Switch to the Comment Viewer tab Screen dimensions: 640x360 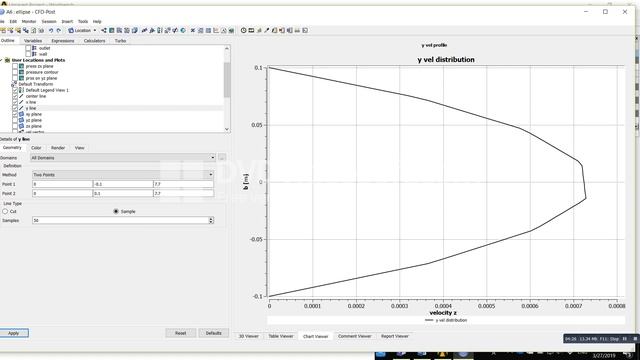click(x=355, y=336)
